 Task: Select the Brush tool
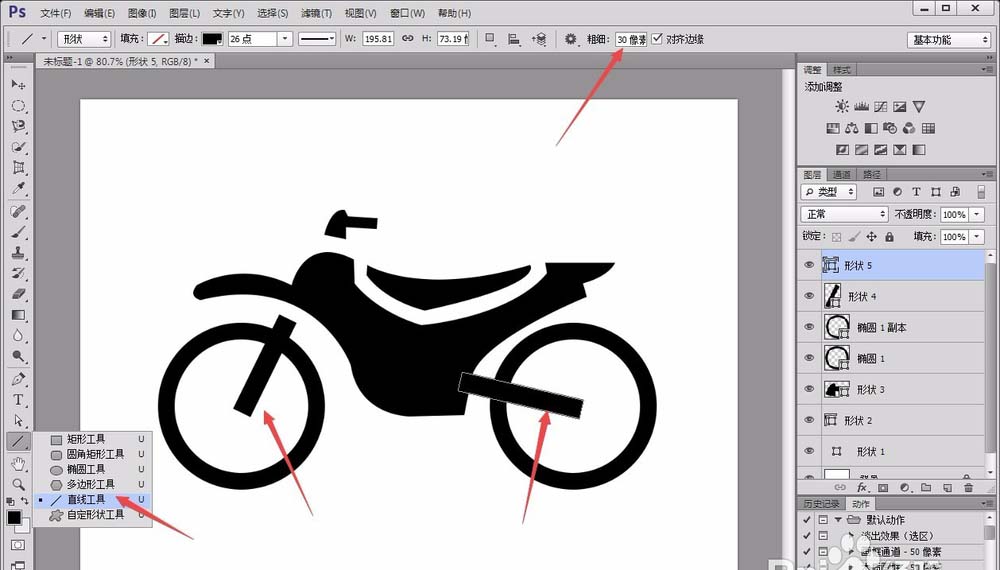(x=18, y=232)
